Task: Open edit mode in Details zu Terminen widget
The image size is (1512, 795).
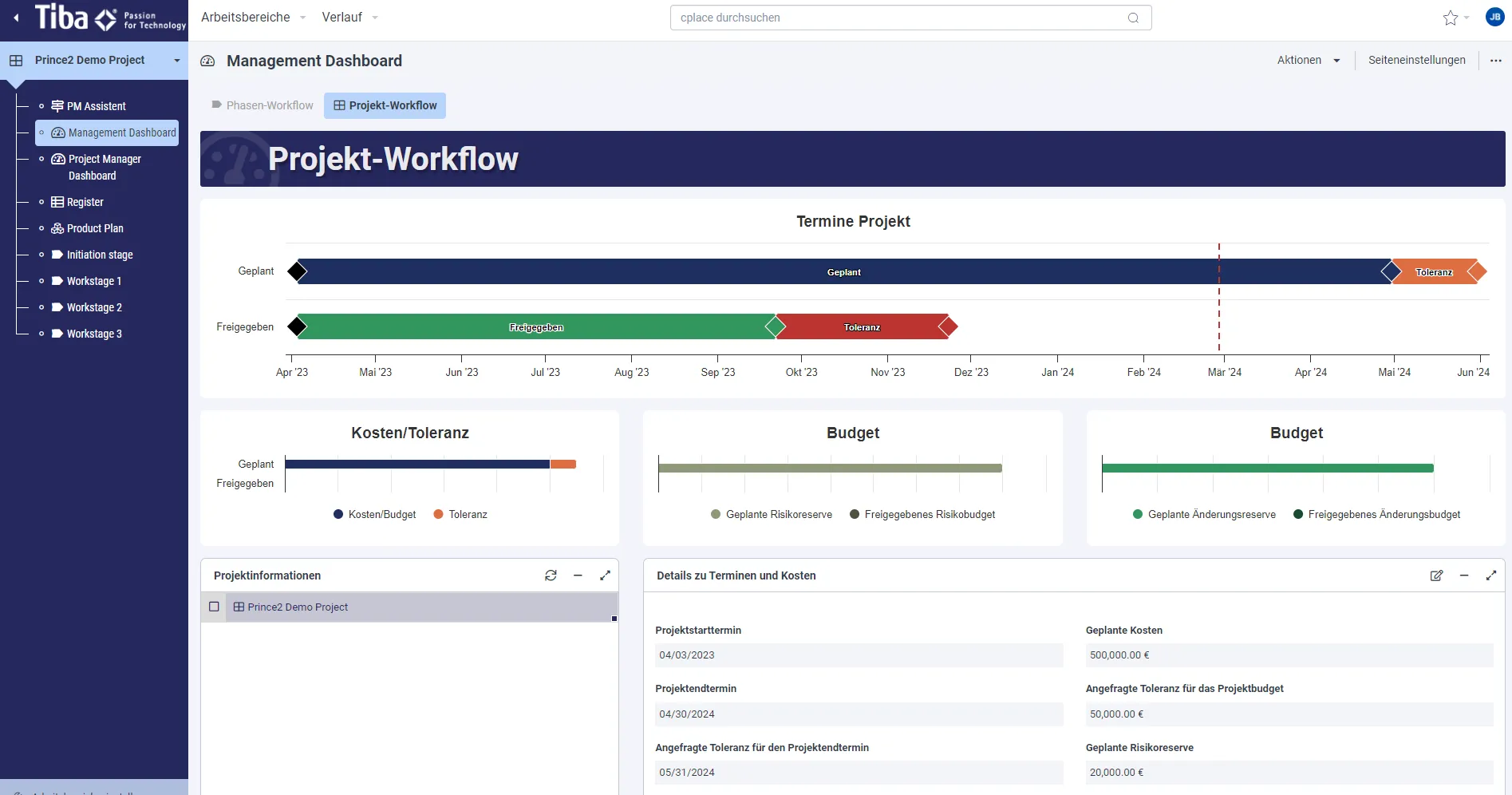Action: pos(1436,575)
